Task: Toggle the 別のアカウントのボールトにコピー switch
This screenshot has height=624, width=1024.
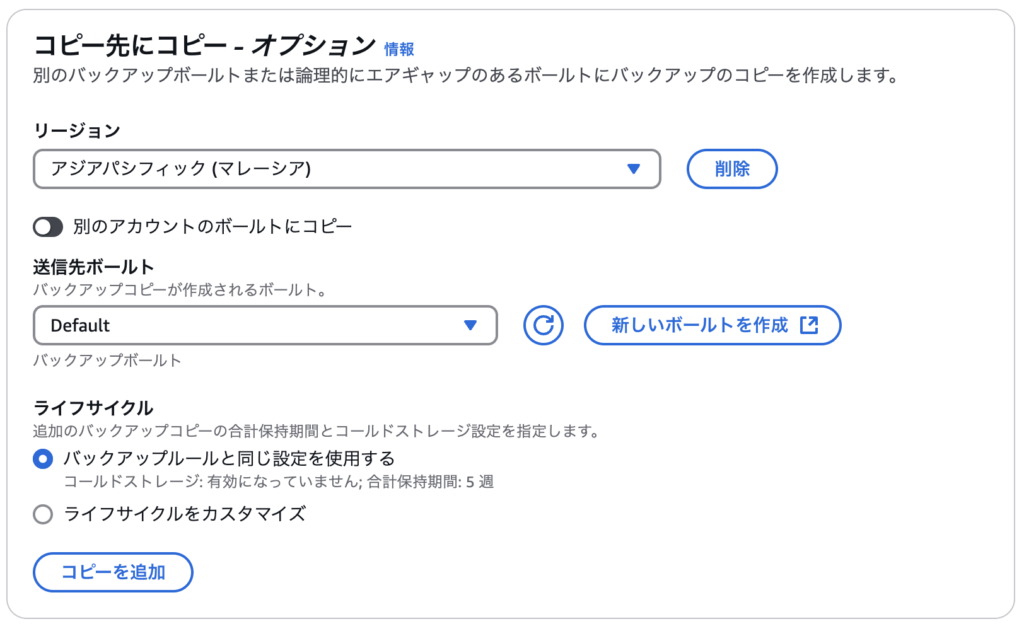Action: click(x=48, y=227)
